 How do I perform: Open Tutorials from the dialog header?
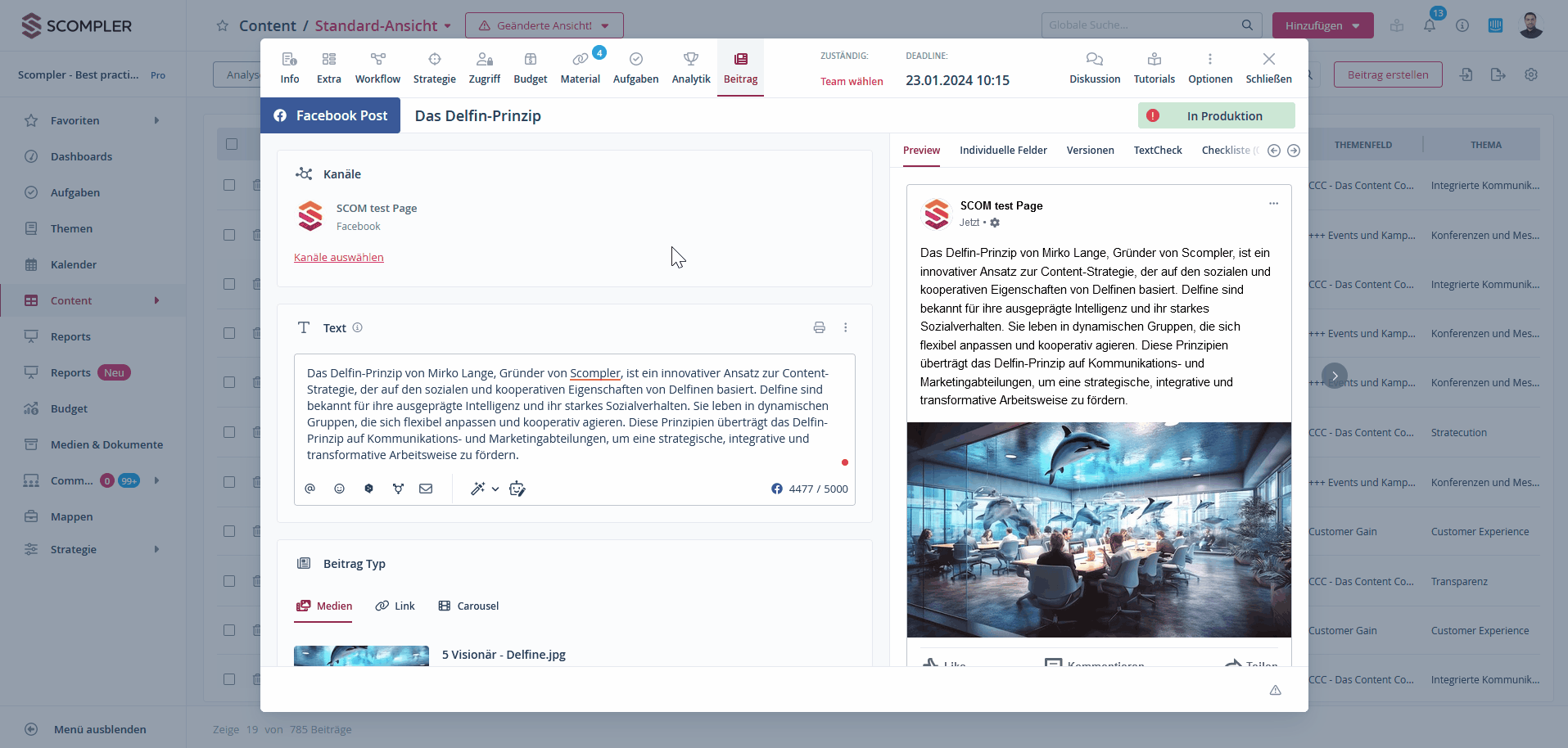(x=1154, y=68)
